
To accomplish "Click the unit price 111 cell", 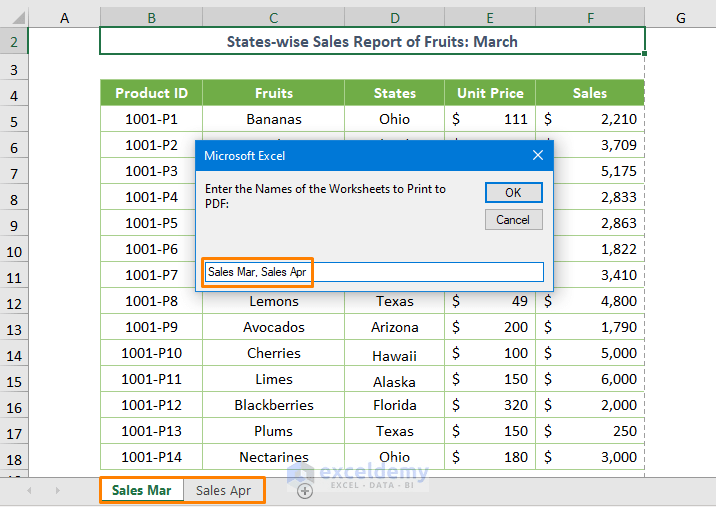I will tap(490, 119).
